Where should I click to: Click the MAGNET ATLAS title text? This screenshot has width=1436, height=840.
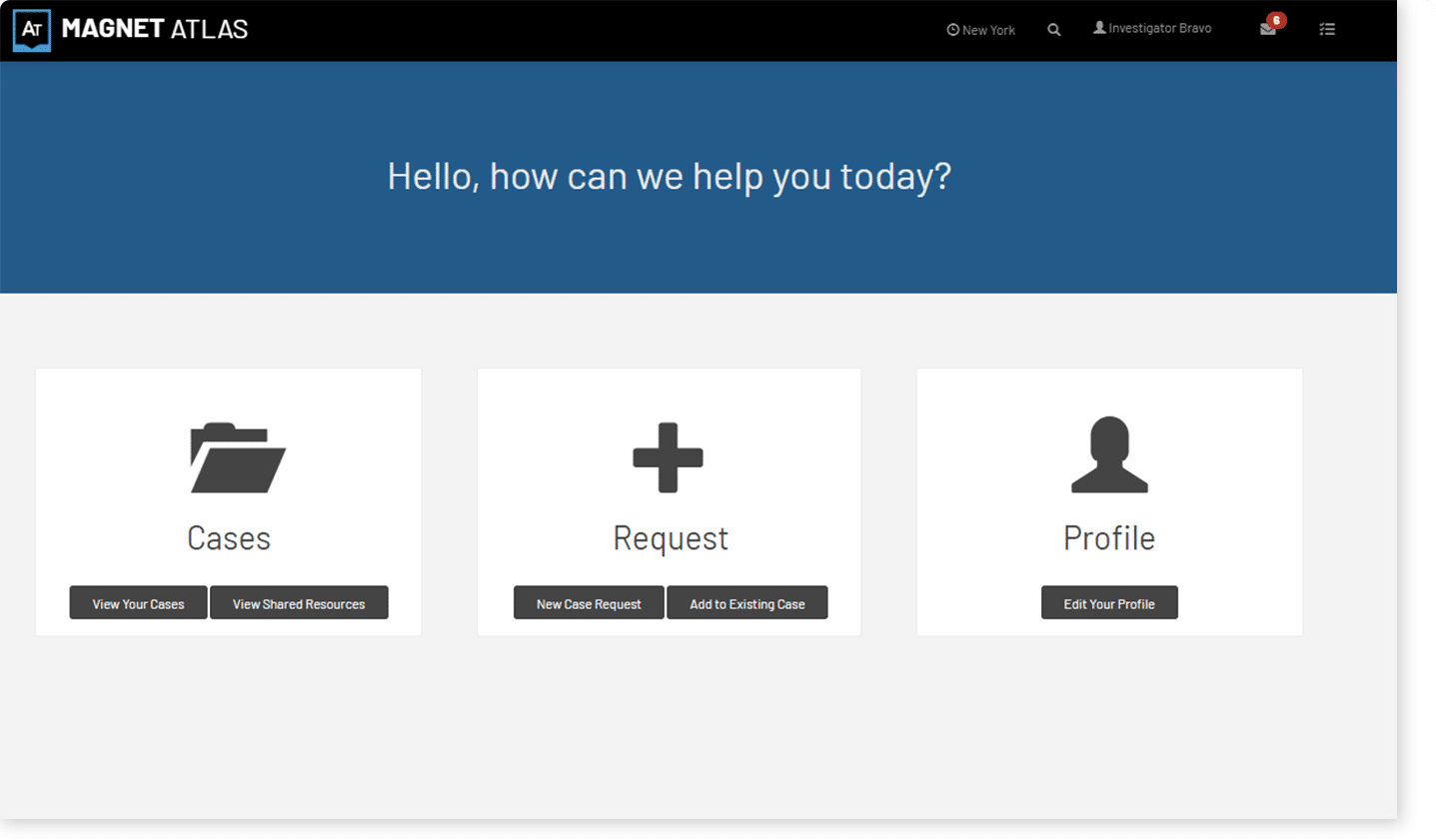[x=155, y=29]
